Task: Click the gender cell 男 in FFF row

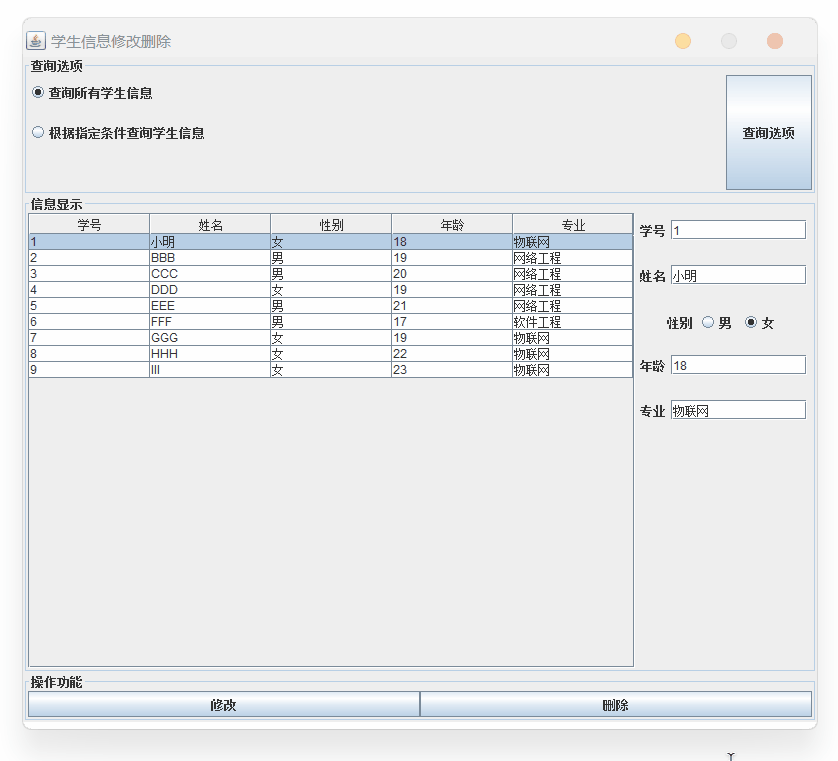Action: tap(331, 322)
